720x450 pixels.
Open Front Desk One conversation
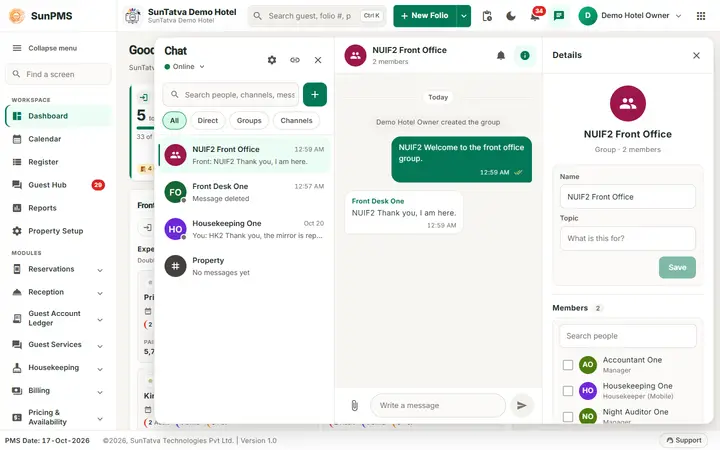pos(244,192)
